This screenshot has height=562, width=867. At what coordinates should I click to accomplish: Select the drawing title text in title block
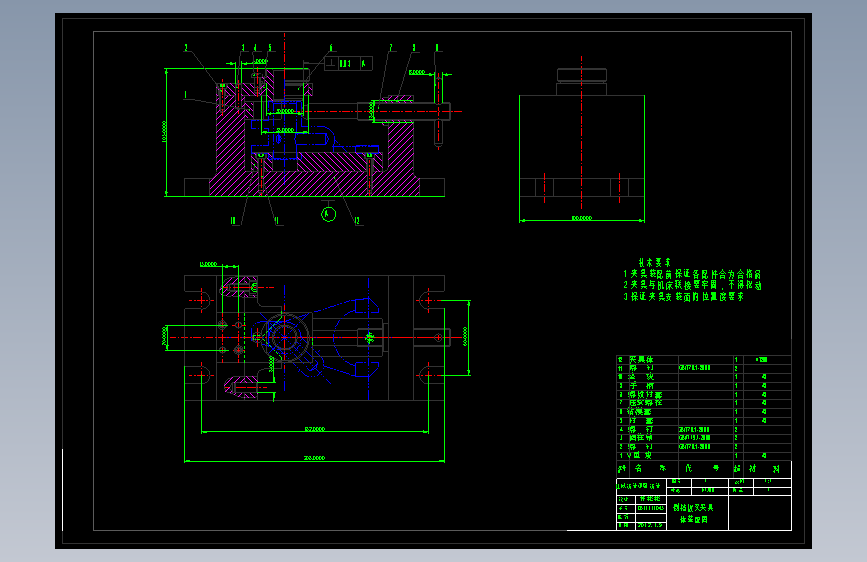(693, 513)
